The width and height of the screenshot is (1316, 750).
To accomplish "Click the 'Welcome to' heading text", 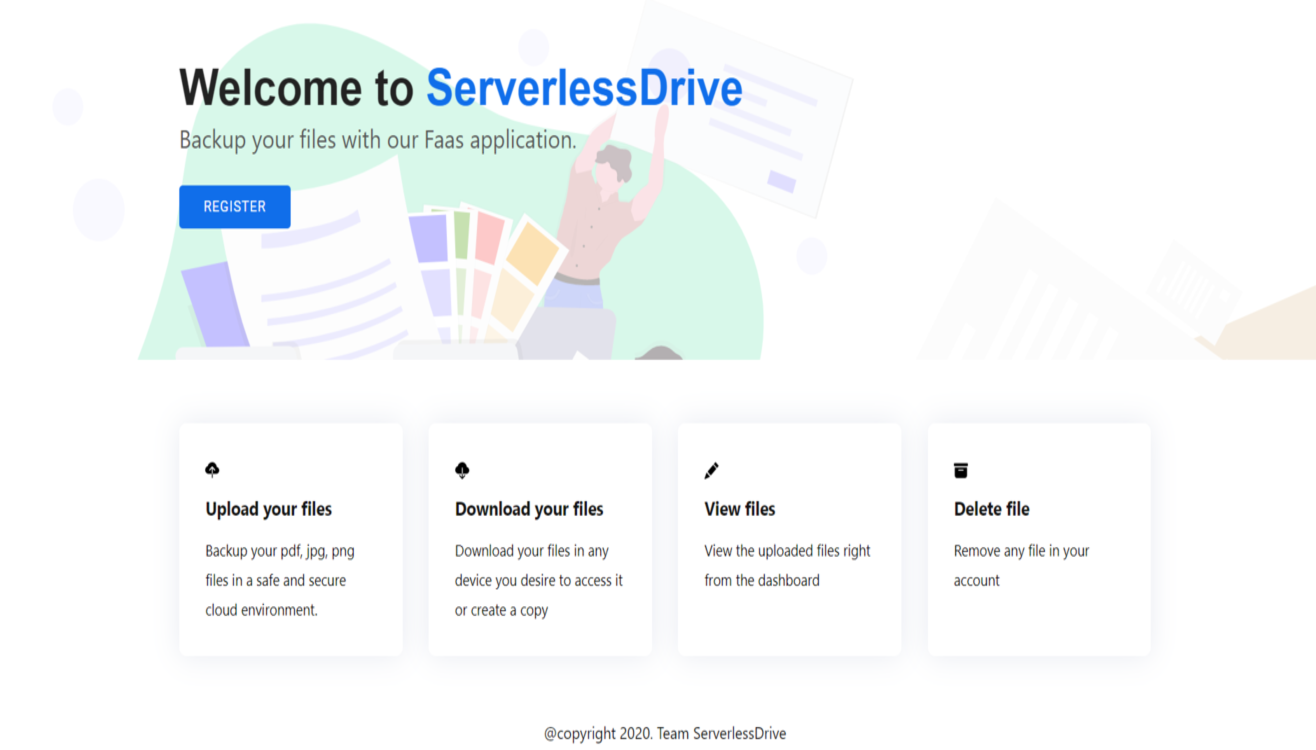I will tap(296, 88).
